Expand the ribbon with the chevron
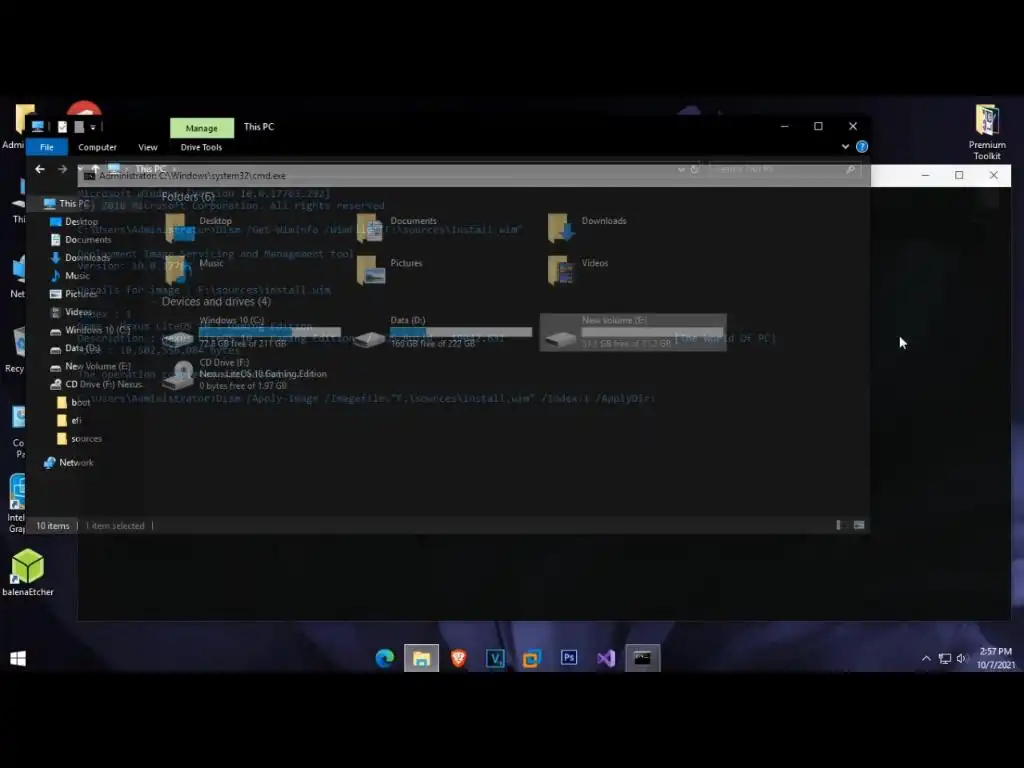The width and height of the screenshot is (1024, 768). (x=845, y=147)
